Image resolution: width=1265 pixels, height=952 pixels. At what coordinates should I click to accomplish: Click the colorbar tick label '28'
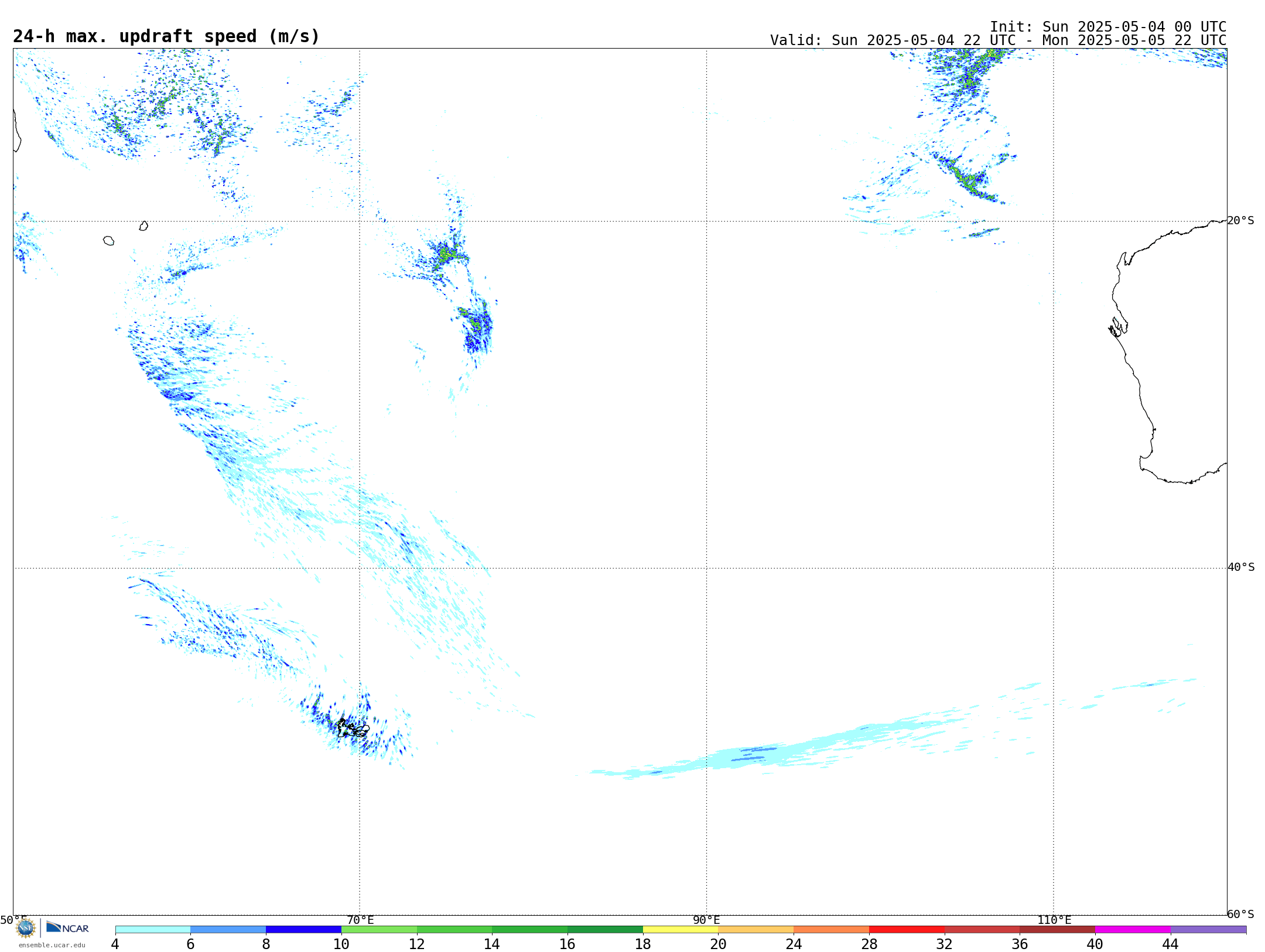pos(869,944)
